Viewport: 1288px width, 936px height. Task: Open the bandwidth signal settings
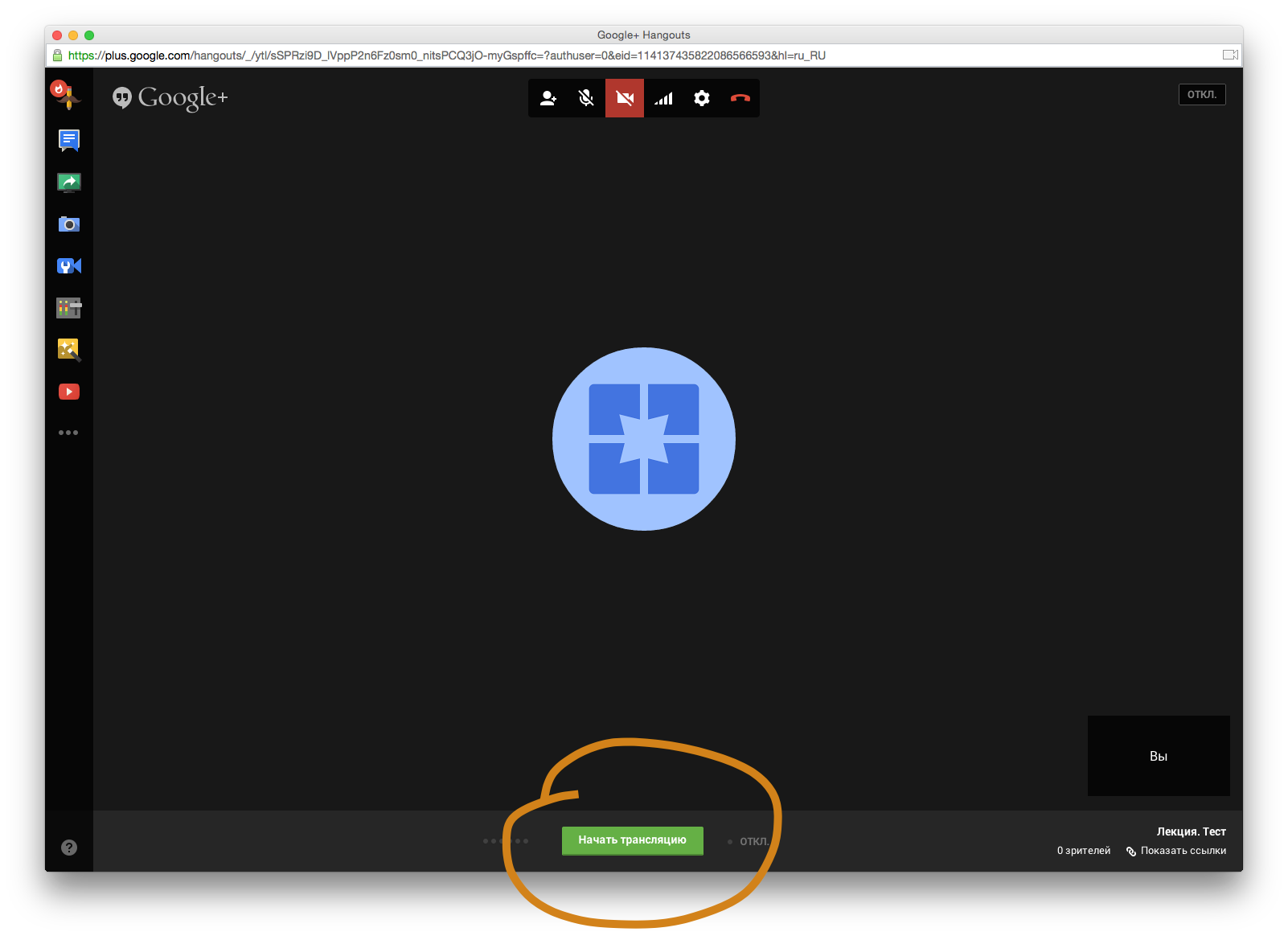point(663,98)
